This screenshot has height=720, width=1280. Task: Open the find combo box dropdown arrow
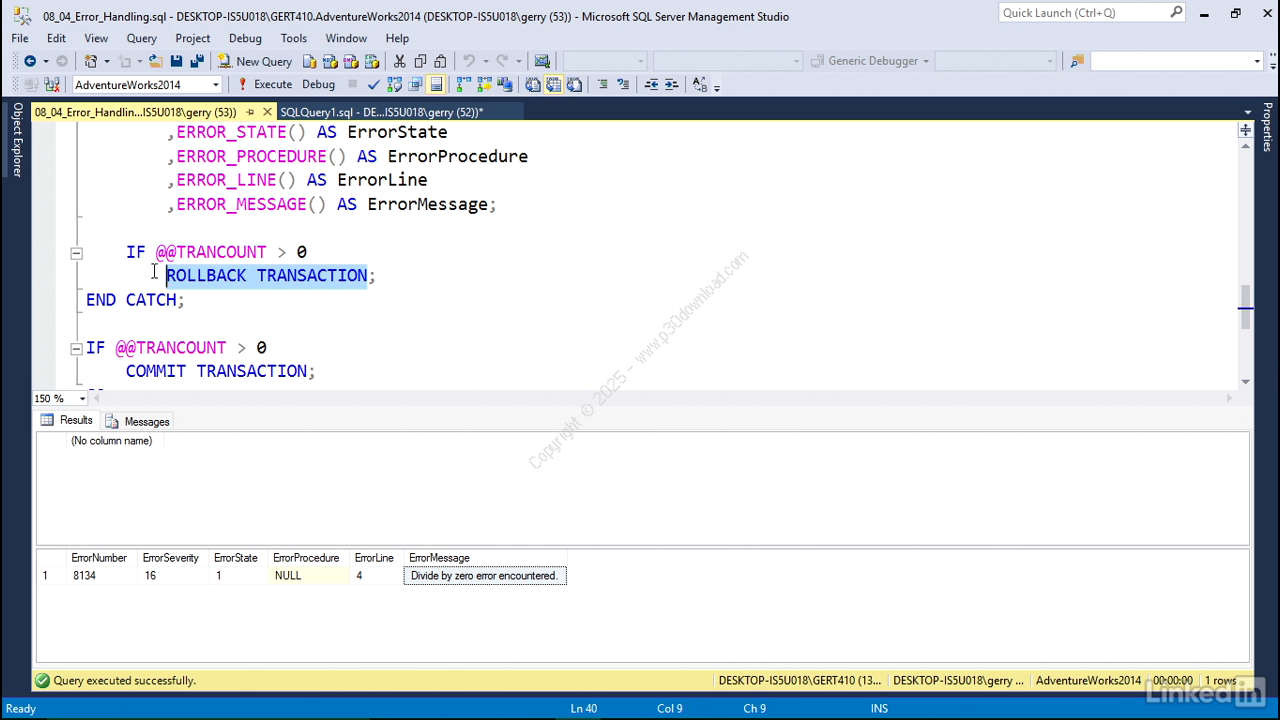[x=1257, y=61]
